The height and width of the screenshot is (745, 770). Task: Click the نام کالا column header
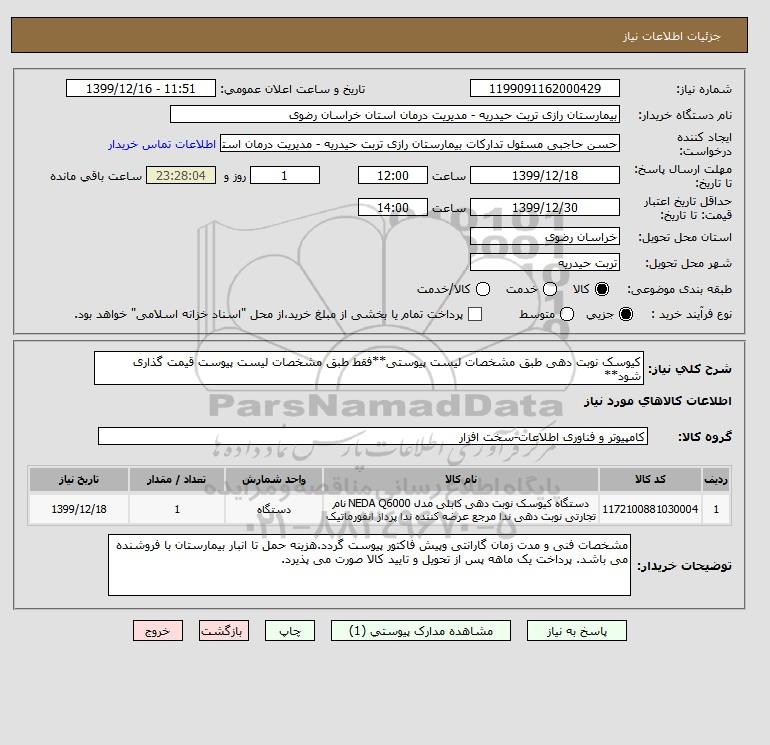click(461, 479)
